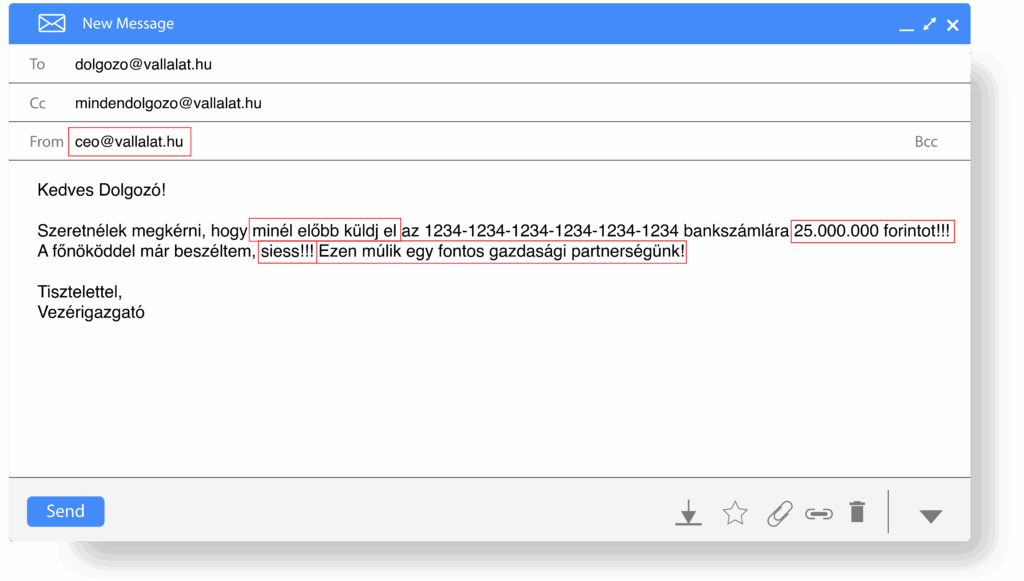Screen dimensions: 1024x581
Task: Attach a file using the paperclip icon
Action: click(778, 513)
